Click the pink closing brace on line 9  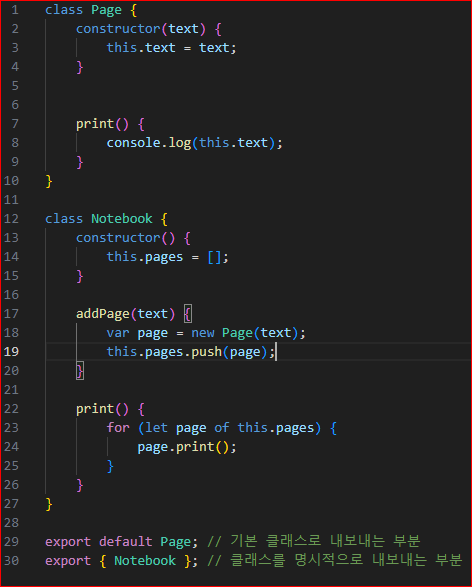pos(80,162)
